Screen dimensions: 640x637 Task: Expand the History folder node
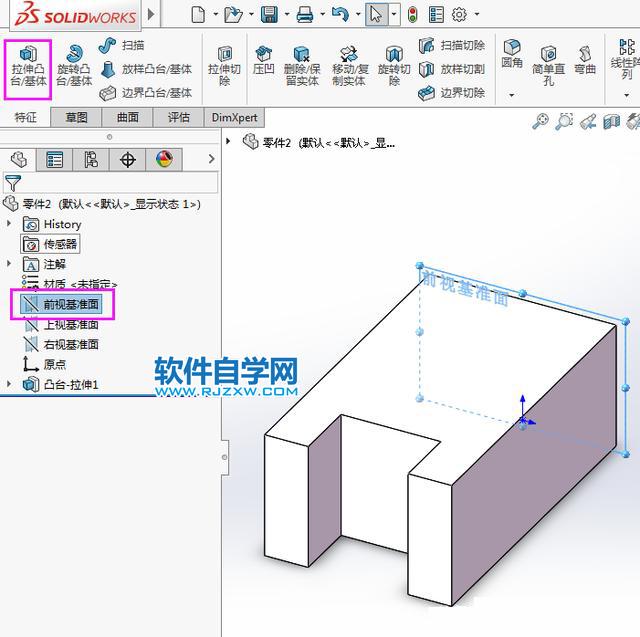(x=9, y=224)
